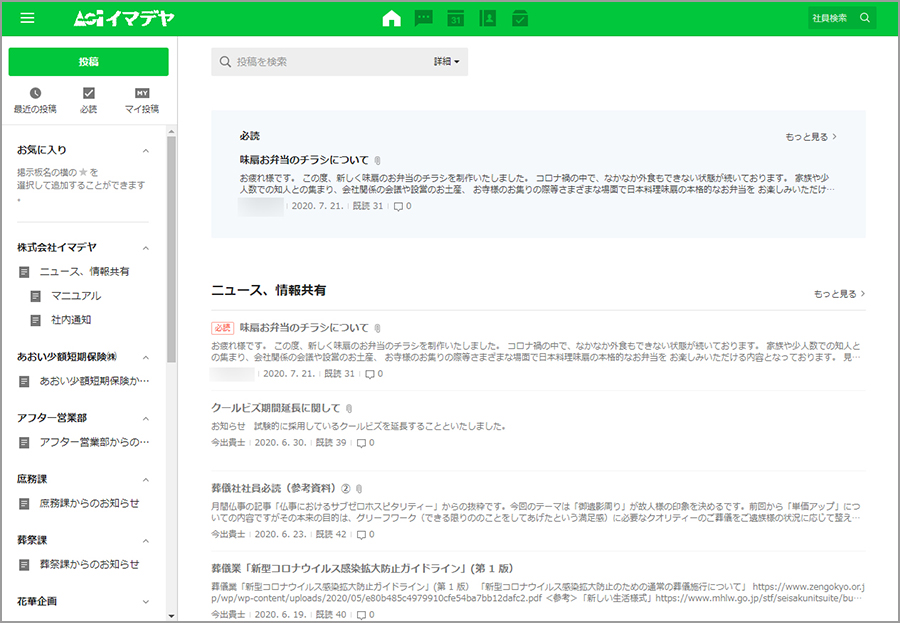
Task: Collapse the お気に入り section
Action: click(145, 150)
